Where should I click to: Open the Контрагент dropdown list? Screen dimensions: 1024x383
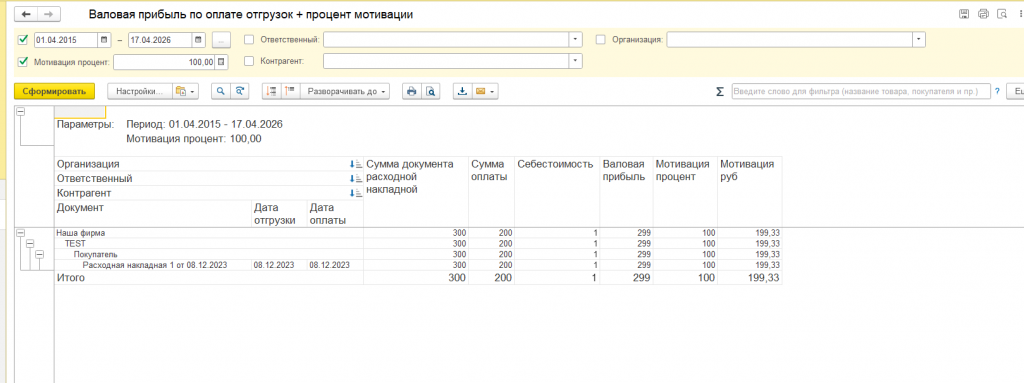click(x=575, y=61)
